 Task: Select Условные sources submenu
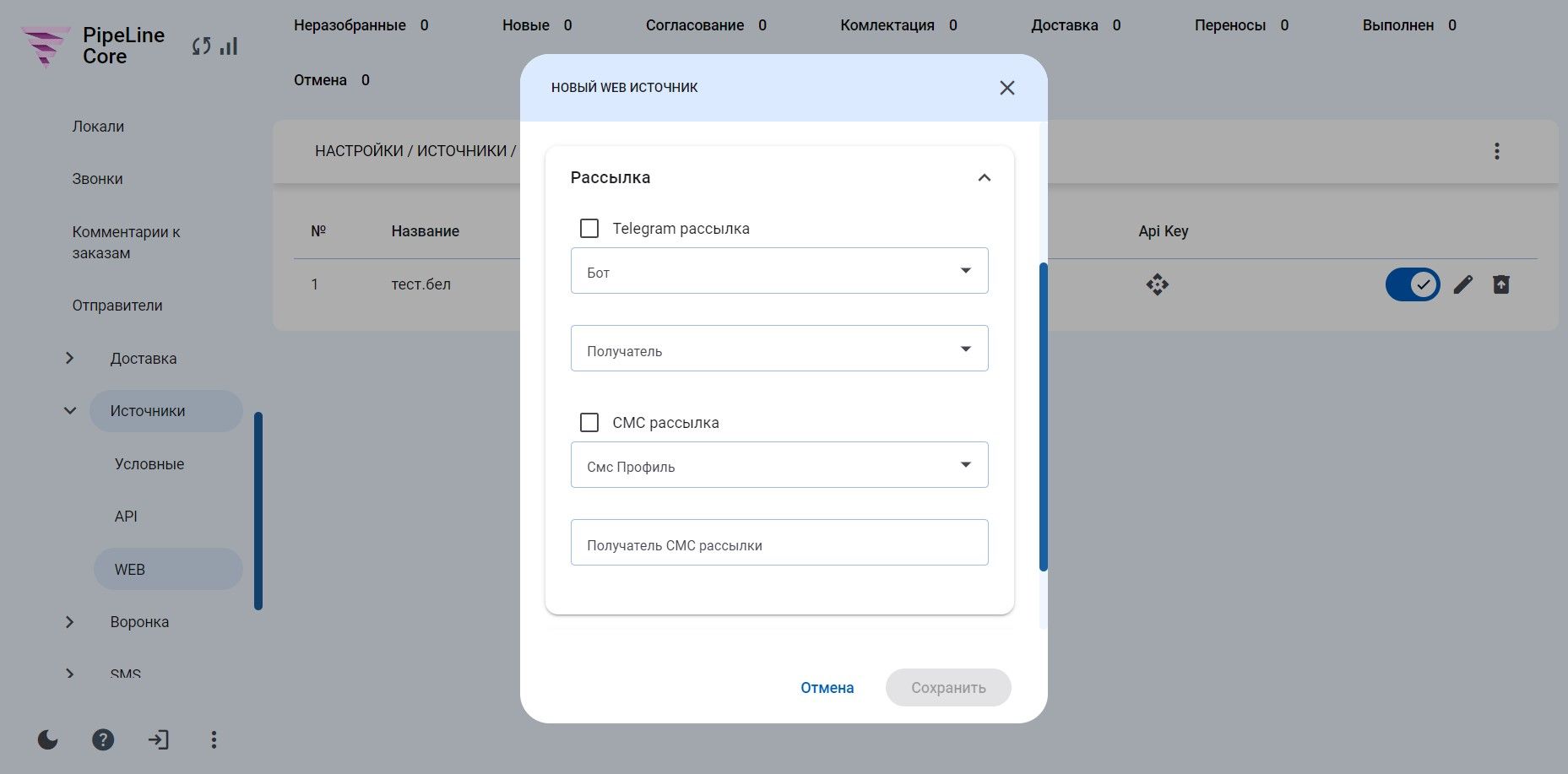(x=149, y=464)
